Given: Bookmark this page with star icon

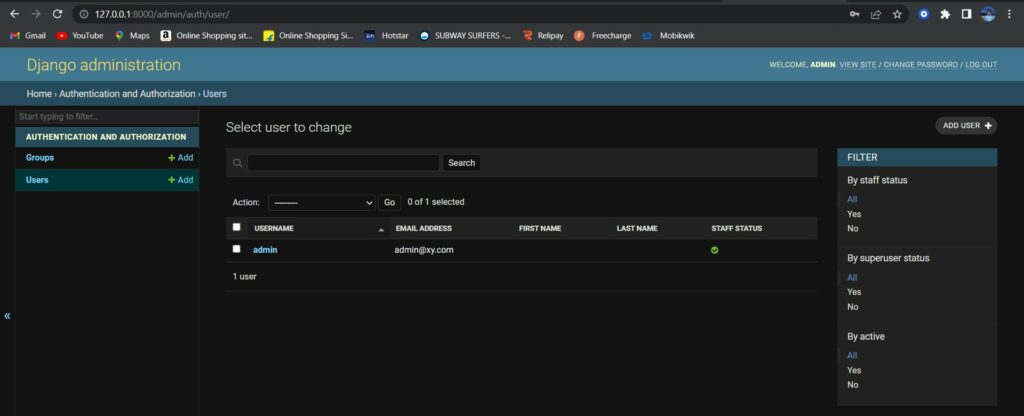Looking at the screenshot, I should (x=897, y=14).
